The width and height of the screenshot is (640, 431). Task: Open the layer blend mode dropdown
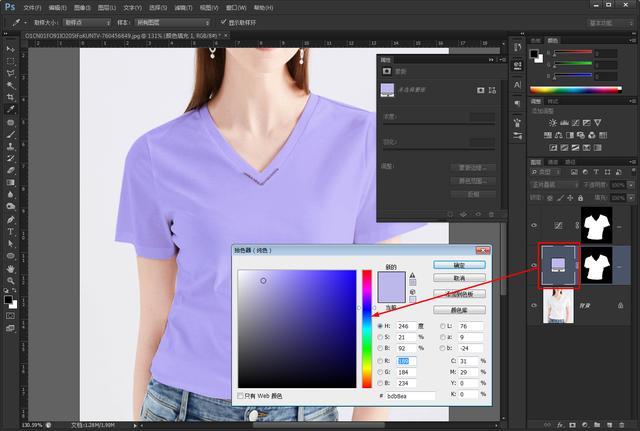tap(554, 185)
